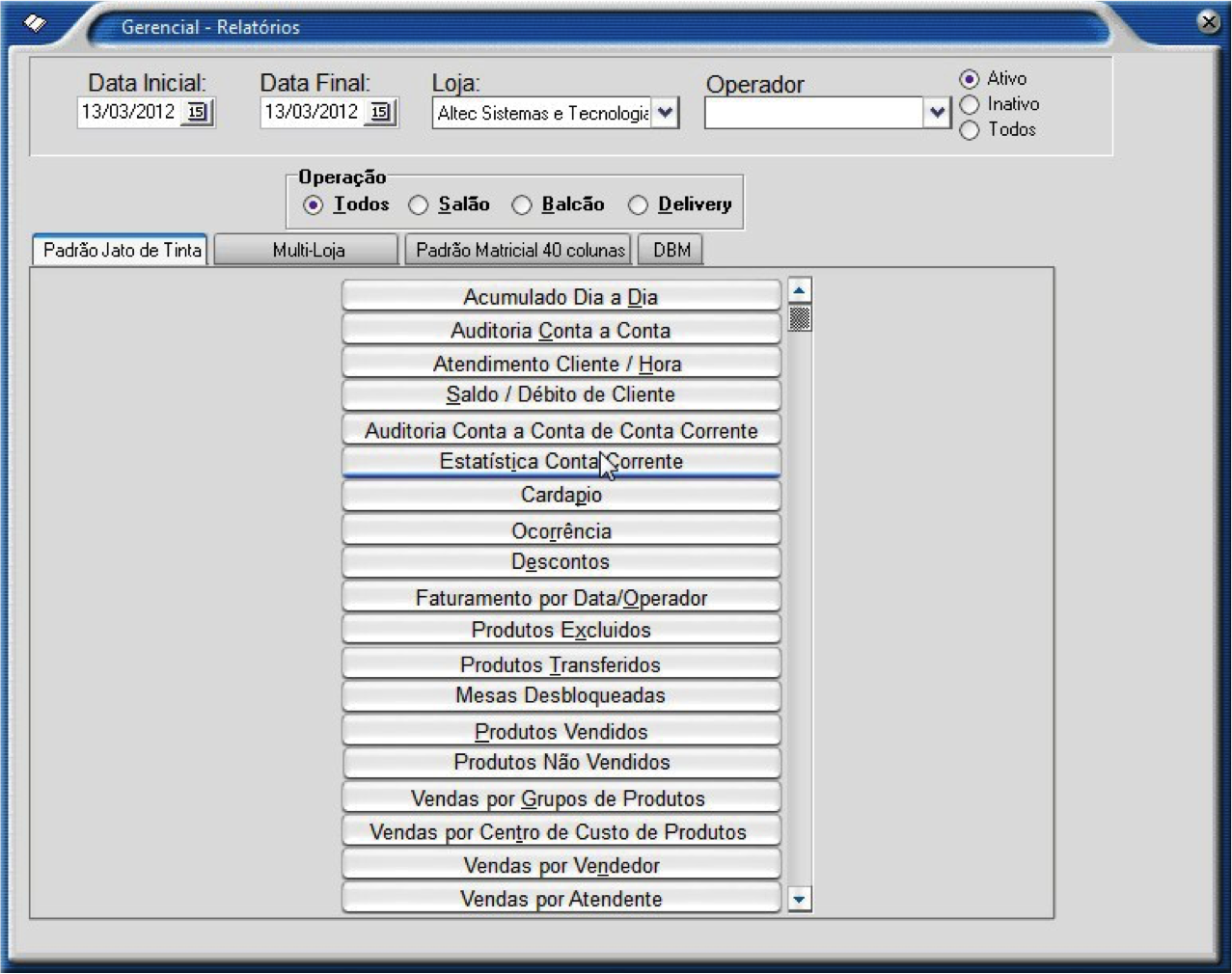Switch to Padrão Jato de Tinta tab

[x=121, y=250]
